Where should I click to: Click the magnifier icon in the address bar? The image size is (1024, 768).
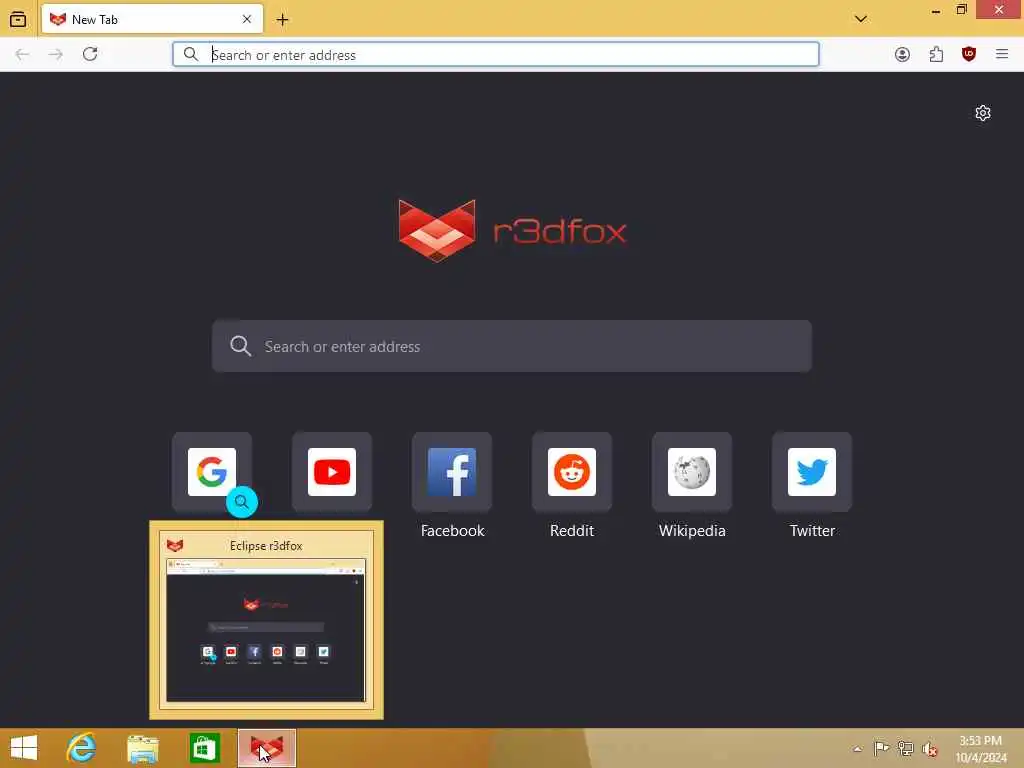[x=191, y=54]
